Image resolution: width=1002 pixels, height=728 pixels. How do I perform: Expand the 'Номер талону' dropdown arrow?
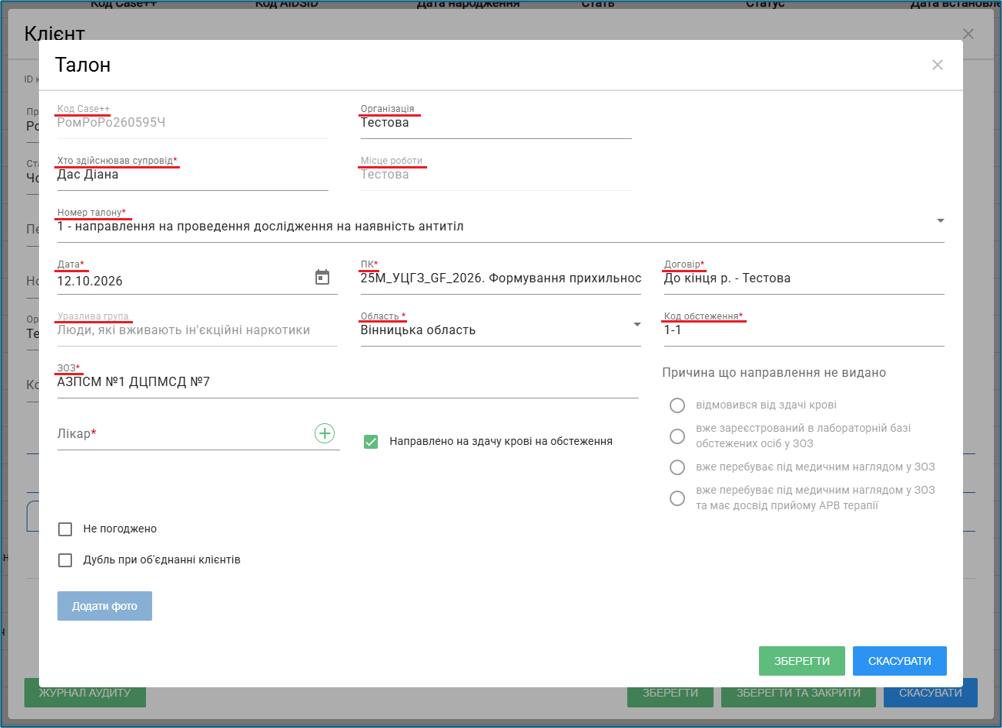tap(940, 221)
